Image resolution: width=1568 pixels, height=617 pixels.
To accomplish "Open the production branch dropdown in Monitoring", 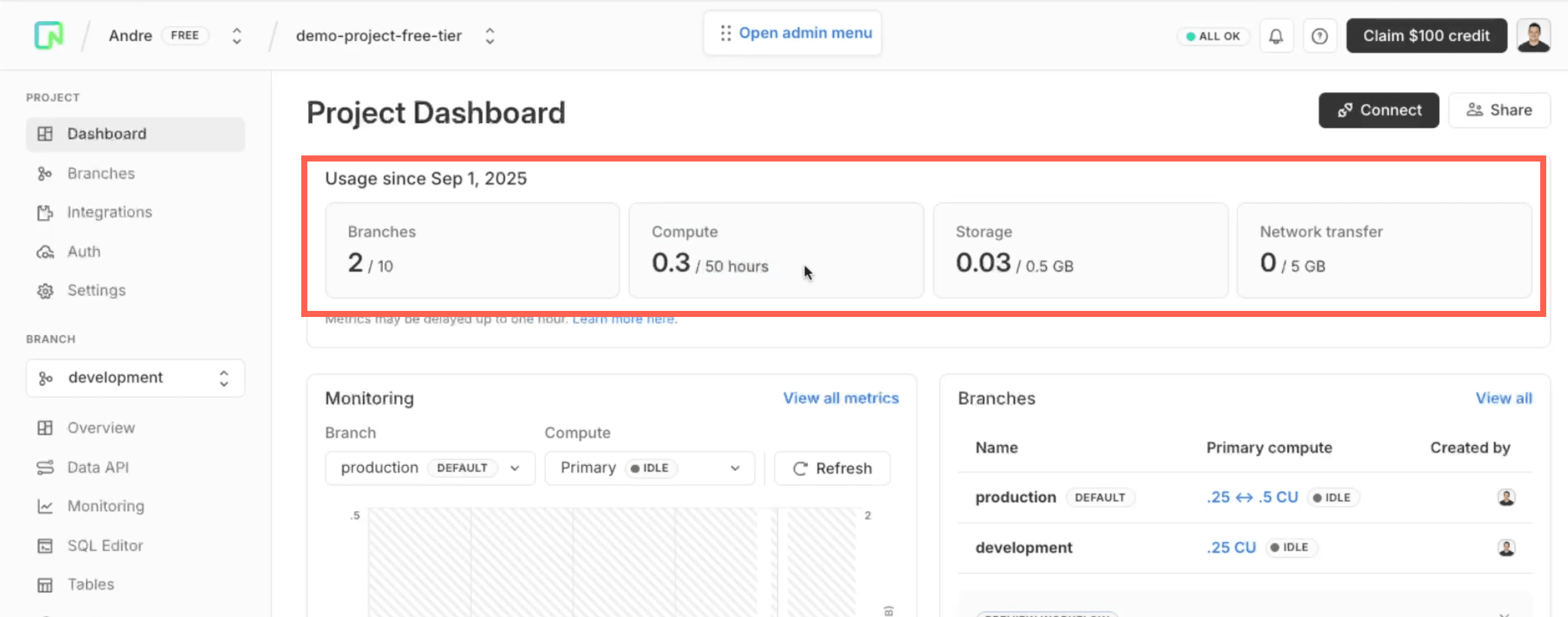I will 430,468.
